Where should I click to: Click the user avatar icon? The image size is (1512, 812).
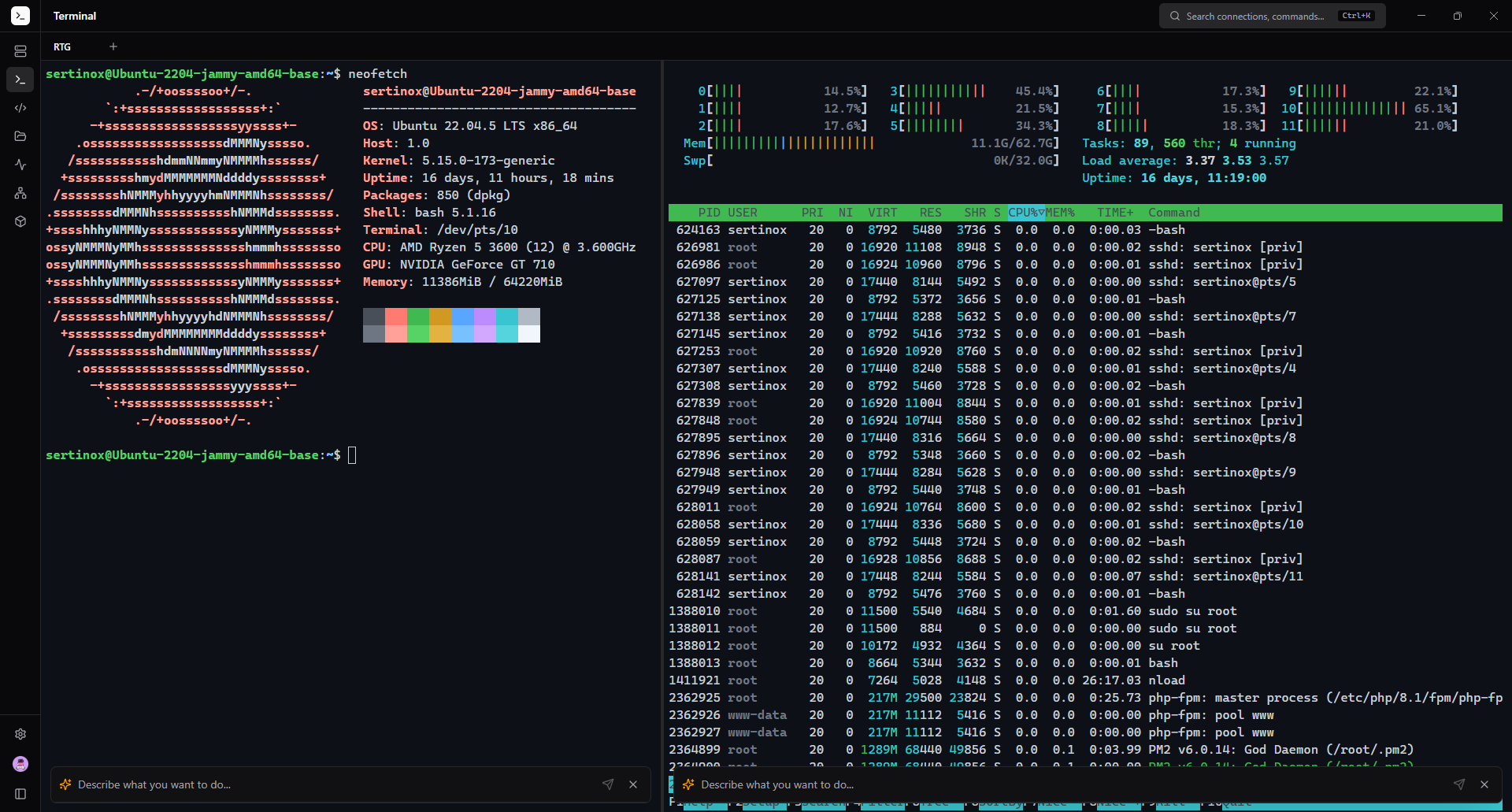pyautogui.click(x=20, y=764)
